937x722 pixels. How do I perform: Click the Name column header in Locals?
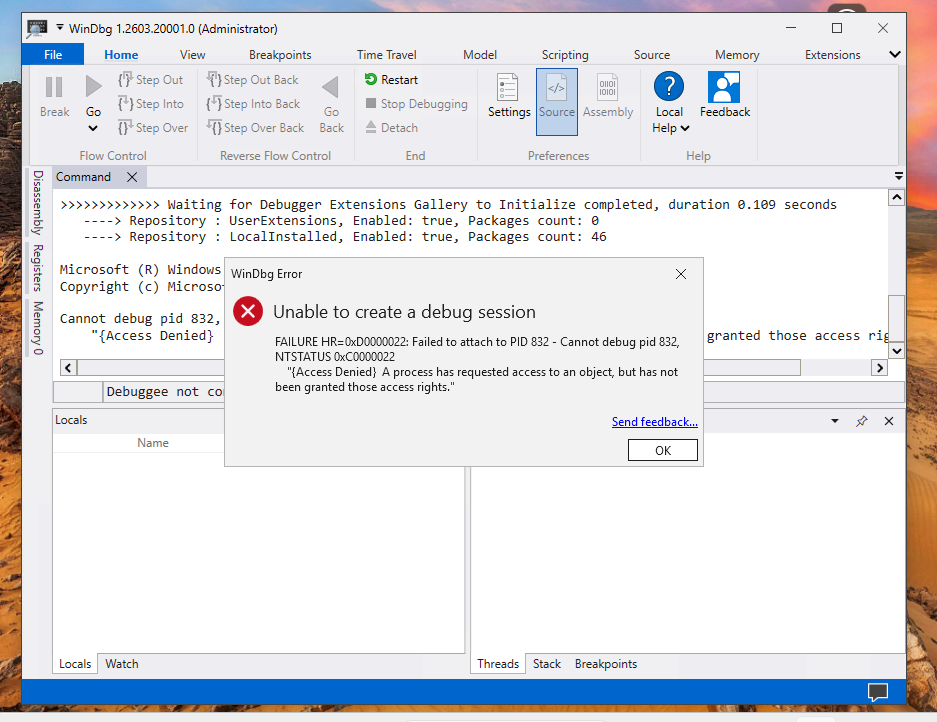[x=152, y=443]
